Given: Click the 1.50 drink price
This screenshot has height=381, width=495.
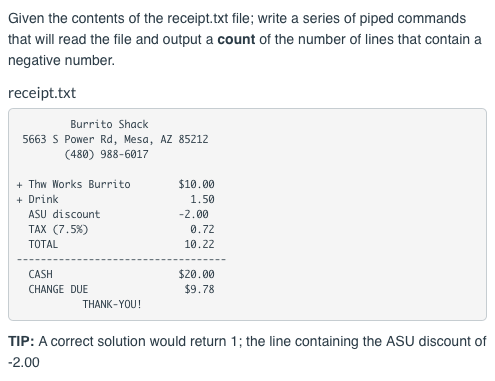Looking at the screenshot, I should coord(202,199).
